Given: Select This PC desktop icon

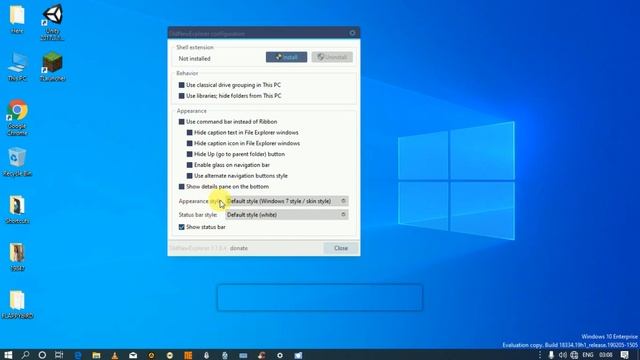Looking at the screenshot, I should [x=17, y=67].
